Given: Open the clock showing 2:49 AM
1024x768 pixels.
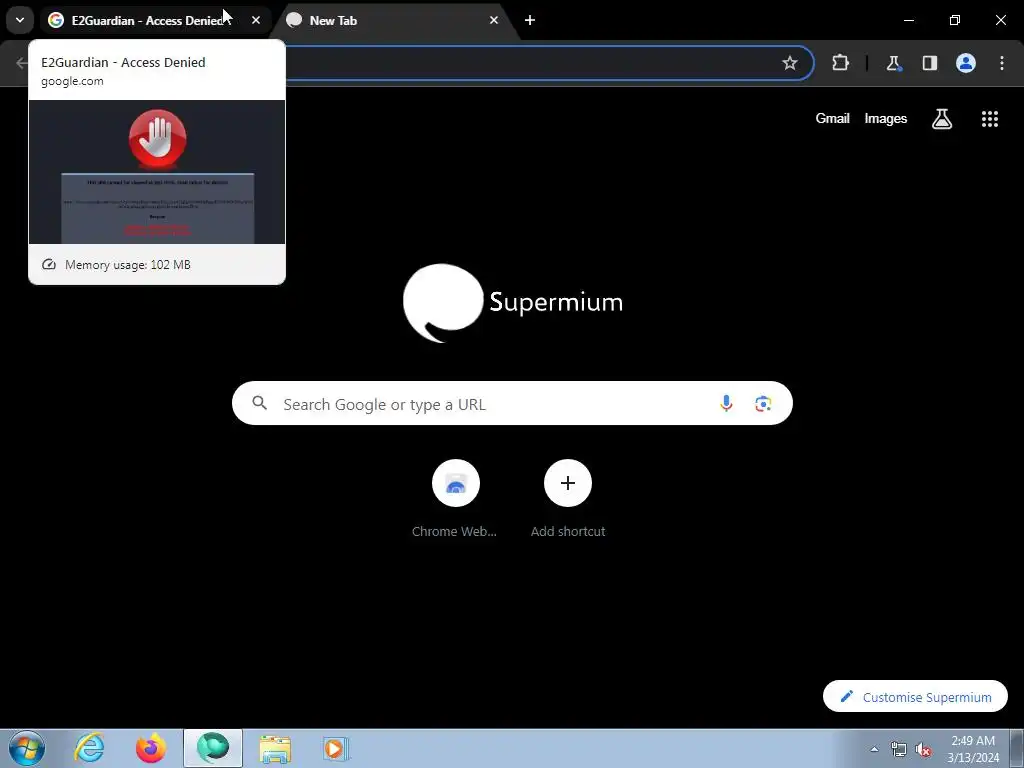Looking at the screenshot, I should click(x=973, y=749).
